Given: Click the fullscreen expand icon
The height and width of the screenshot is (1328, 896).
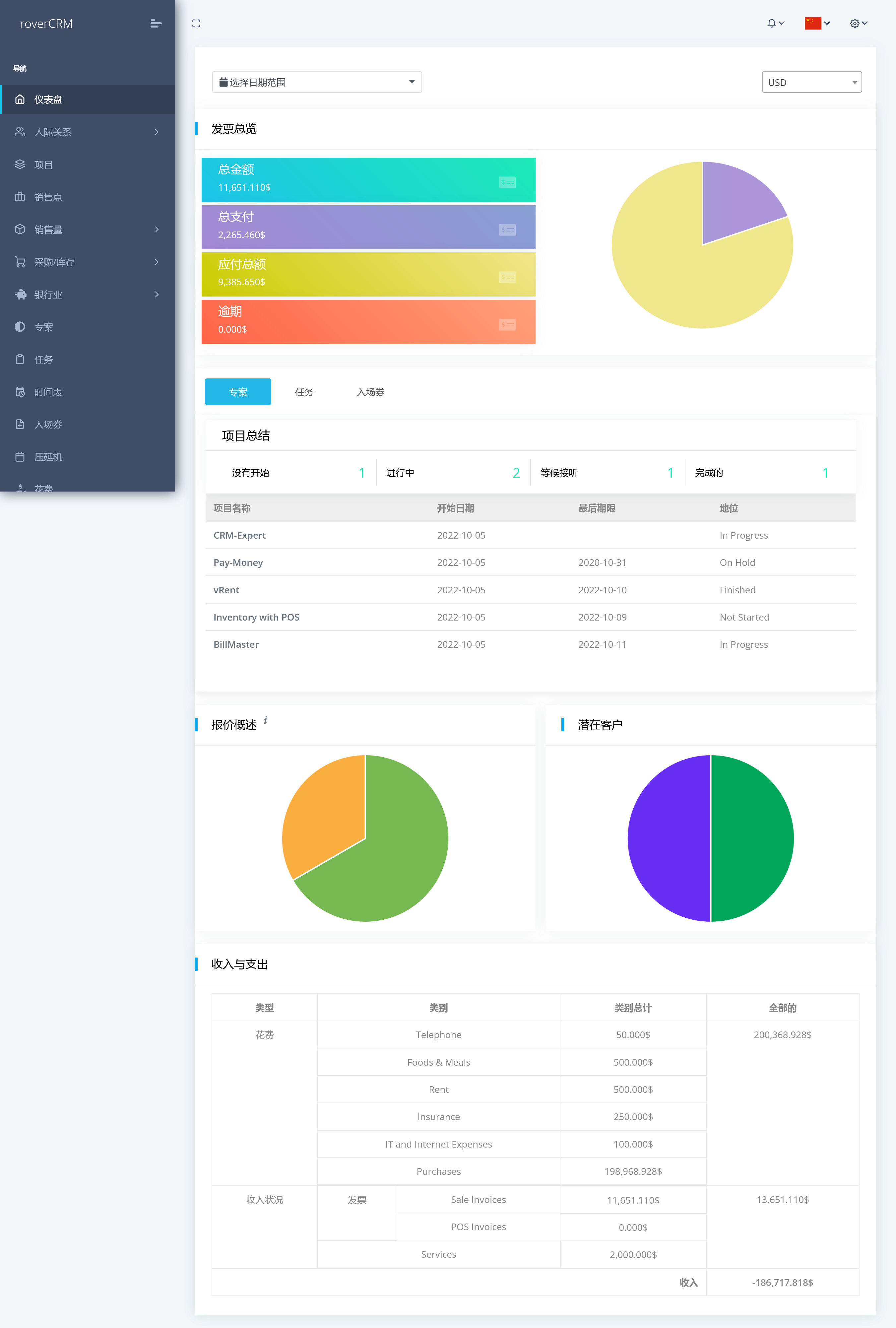Looking at the screenshot, I should [196, 24].
